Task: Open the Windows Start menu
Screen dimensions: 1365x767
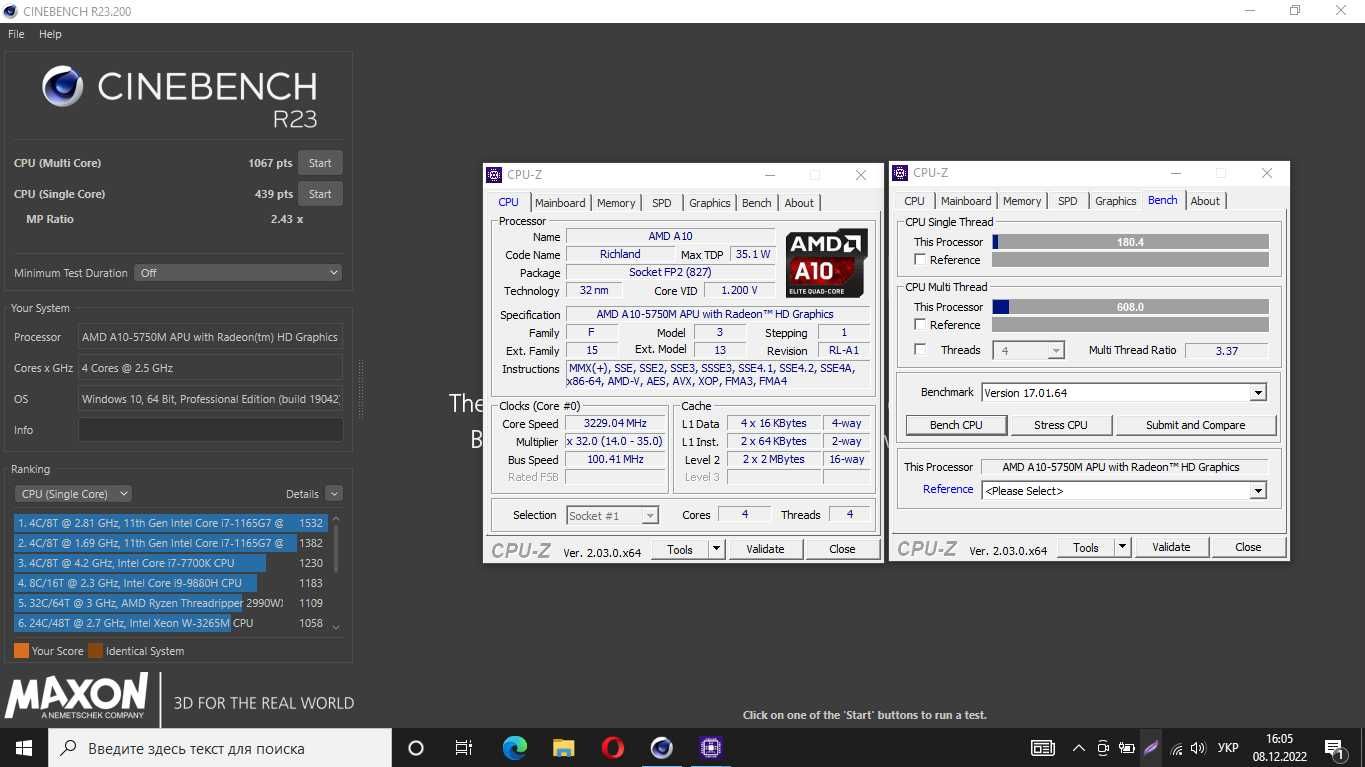Action: 23,748
